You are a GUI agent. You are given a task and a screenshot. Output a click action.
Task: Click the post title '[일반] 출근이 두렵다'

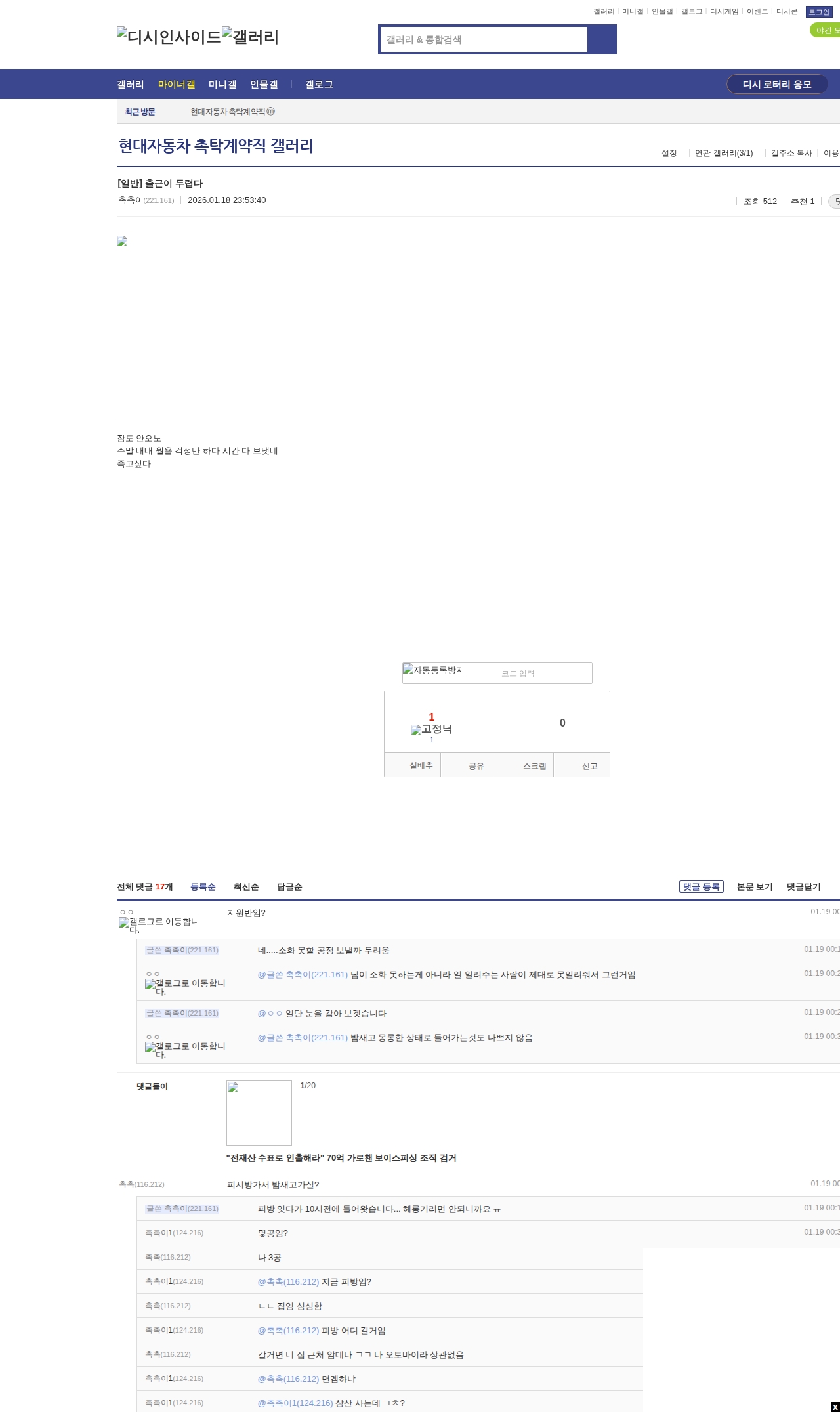tap(160, 184)
